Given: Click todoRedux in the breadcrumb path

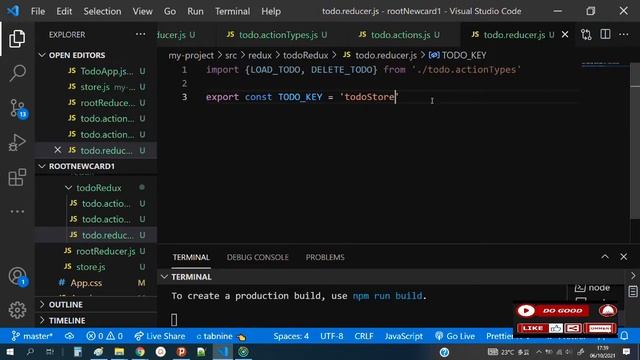Looking at the screenshot, I should pos(305,55).
